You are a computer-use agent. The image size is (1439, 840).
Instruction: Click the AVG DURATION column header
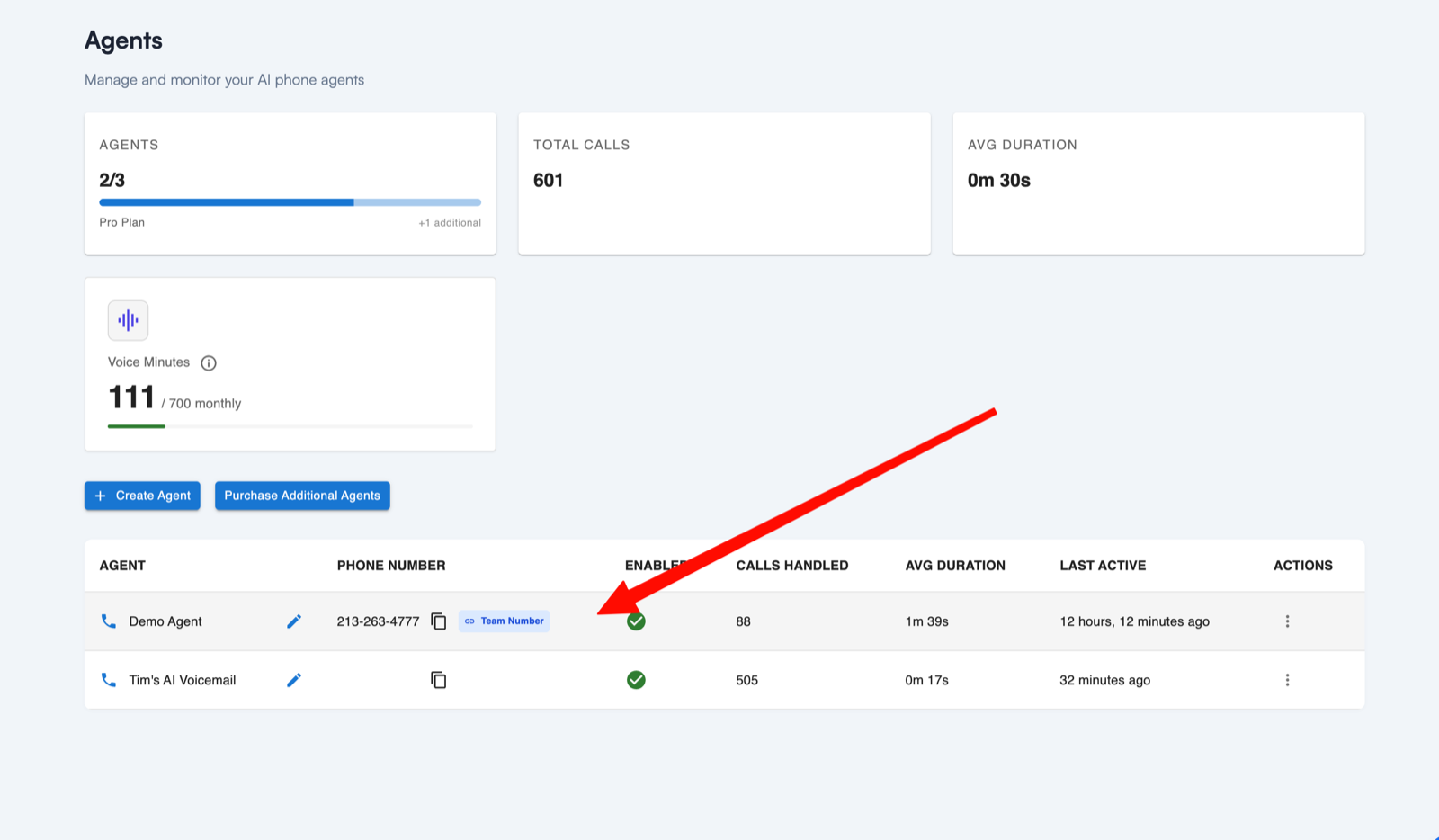[955, 566]
